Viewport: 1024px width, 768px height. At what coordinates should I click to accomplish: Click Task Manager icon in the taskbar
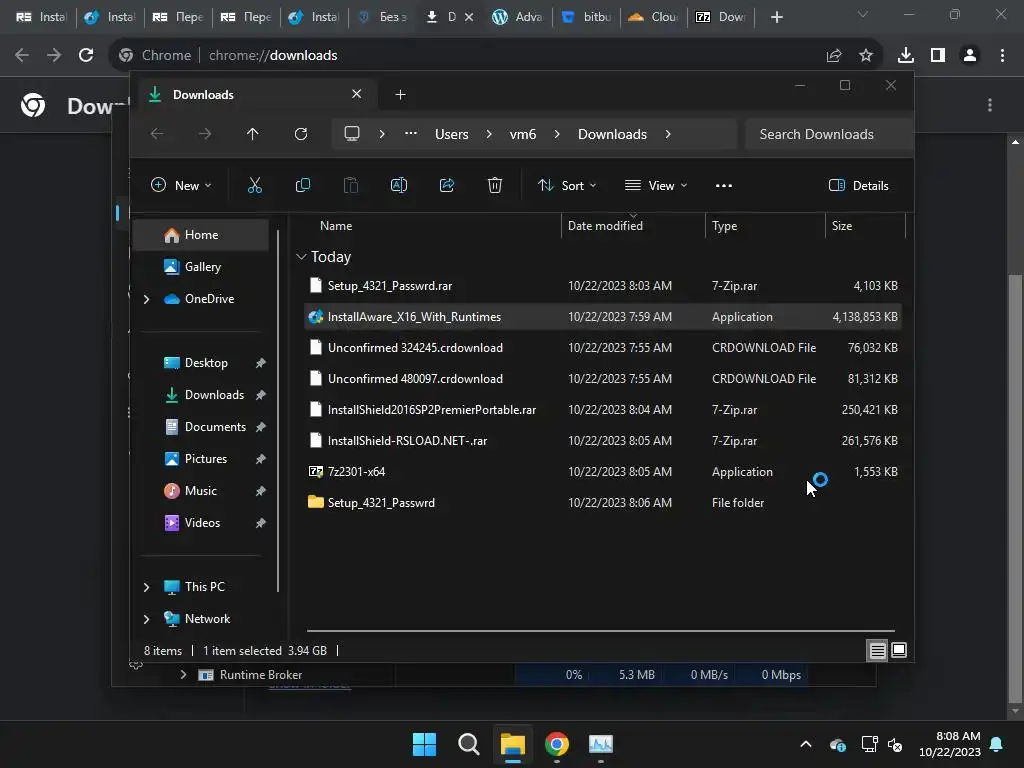pyautogui.click(x=601, y=744)
